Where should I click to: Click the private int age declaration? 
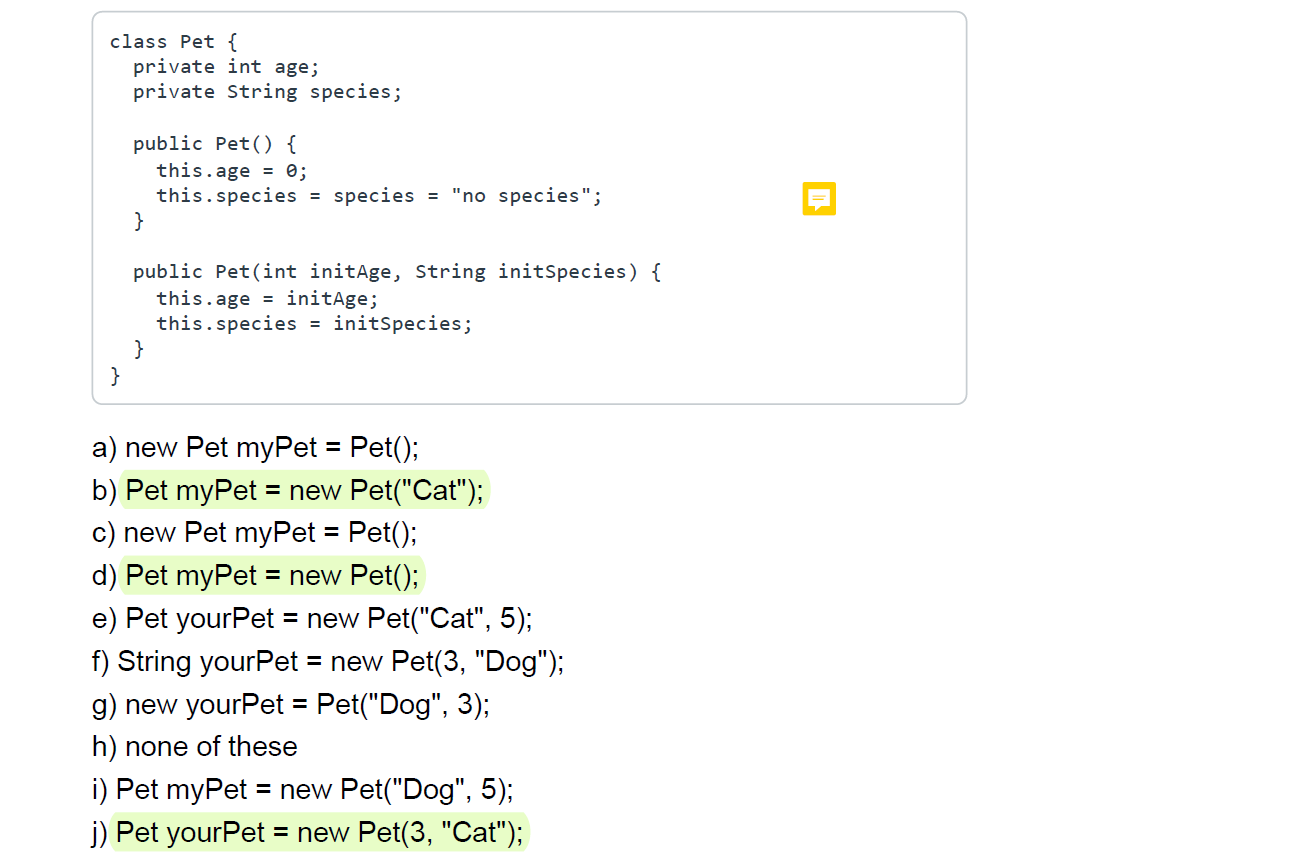tap(225, 66)
